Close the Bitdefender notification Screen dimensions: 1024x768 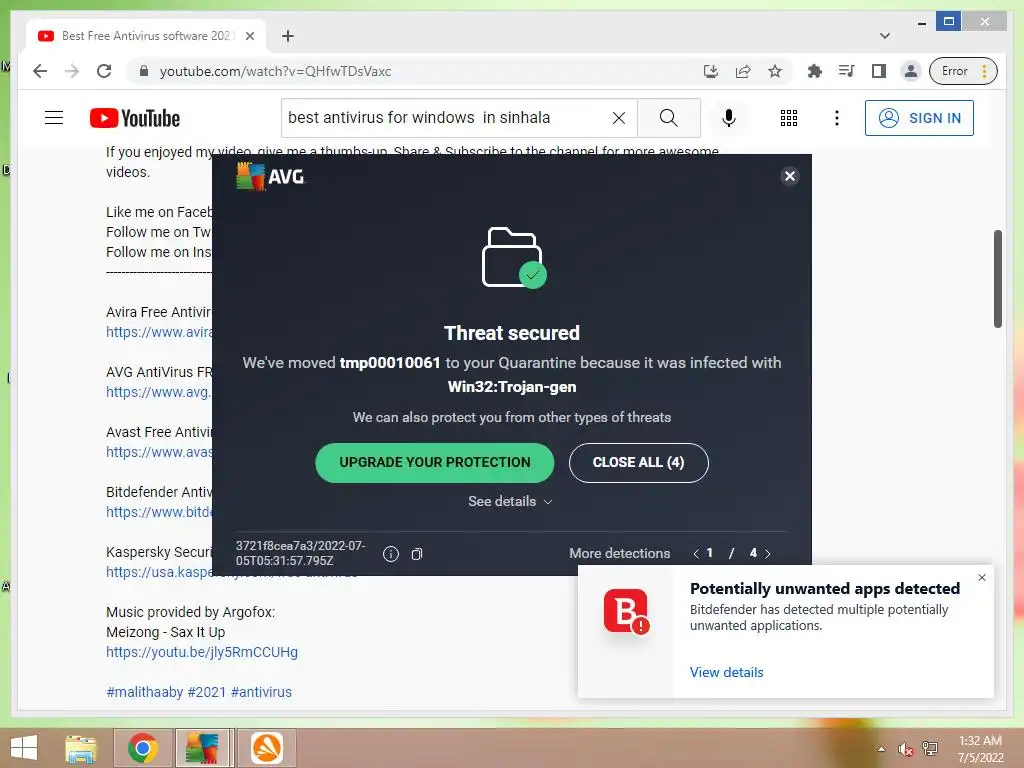[x=982, y=577]
